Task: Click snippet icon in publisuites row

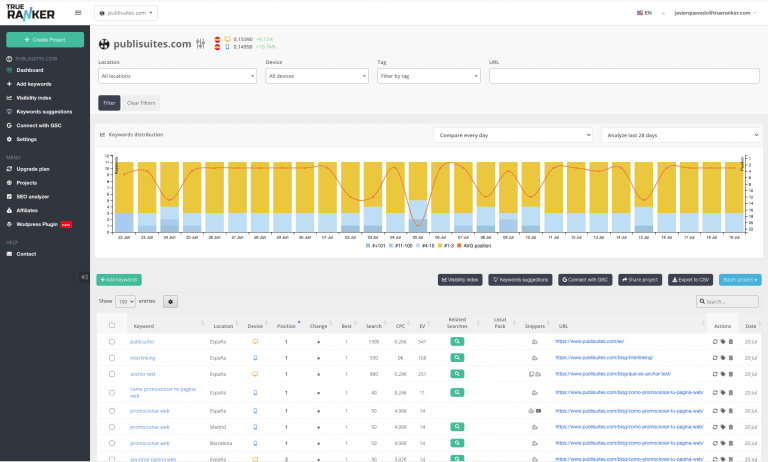Action: [x=535, y=342]
